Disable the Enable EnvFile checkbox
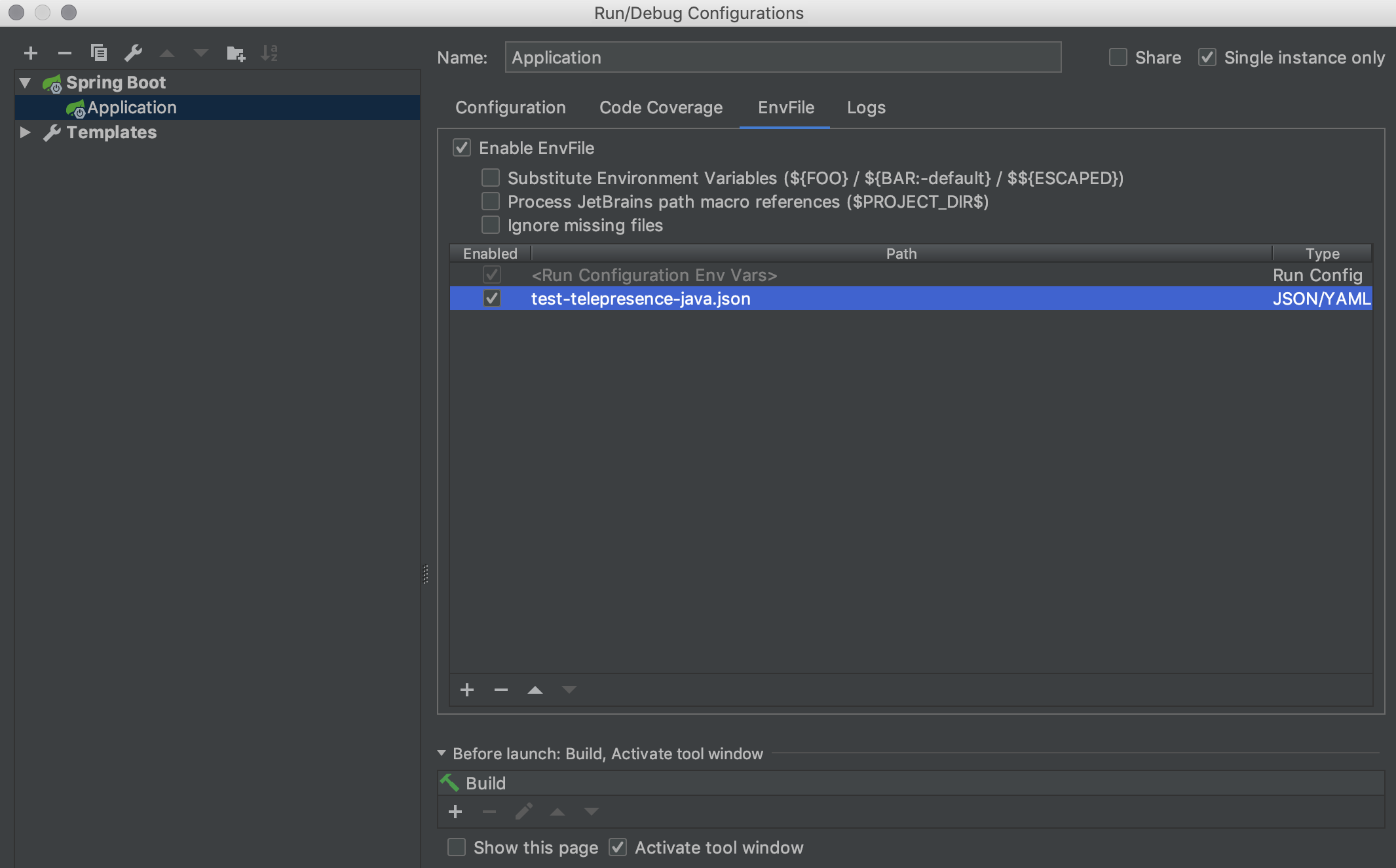 click(x=462, y=148)
